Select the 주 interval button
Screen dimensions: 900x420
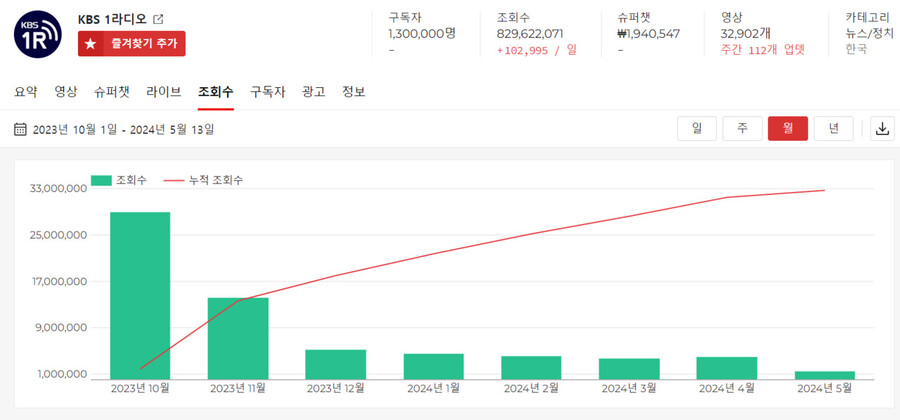pyautogui.click(x=742, y=129)
